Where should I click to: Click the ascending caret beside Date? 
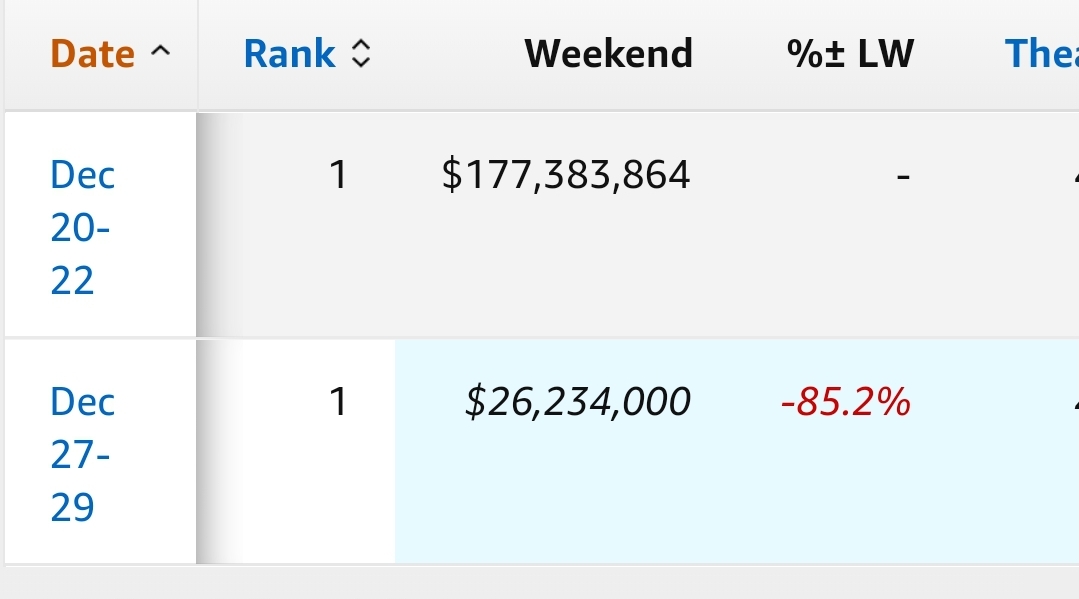click(160, 51)
